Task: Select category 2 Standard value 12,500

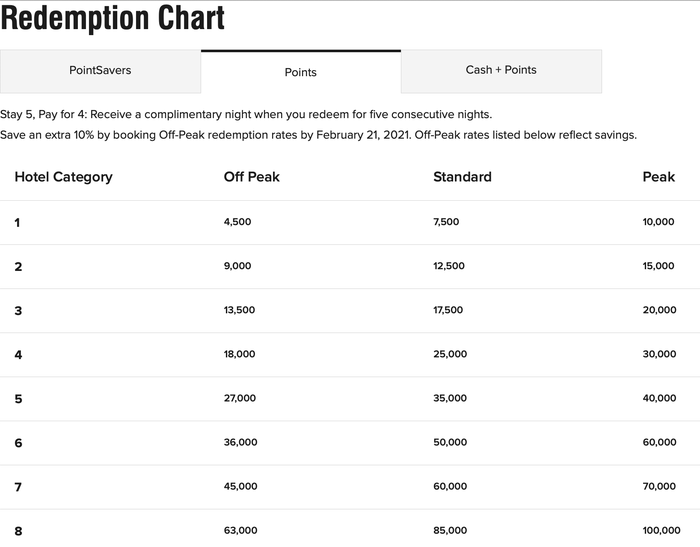Action: (449, 266)
